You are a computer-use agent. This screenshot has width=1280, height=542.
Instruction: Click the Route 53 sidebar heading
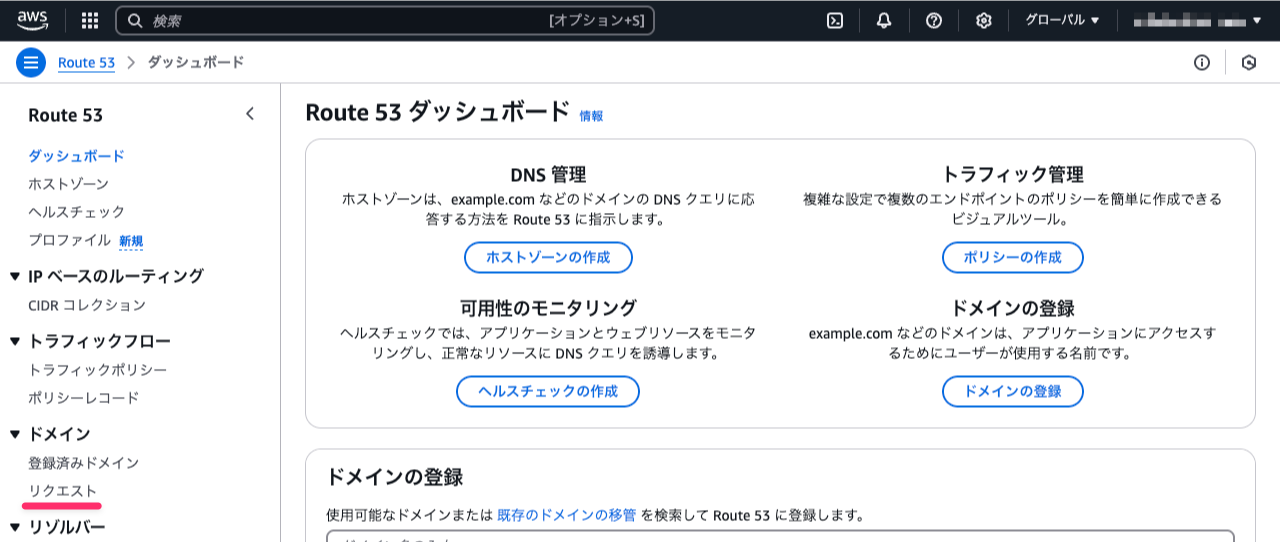click(66, 115)
